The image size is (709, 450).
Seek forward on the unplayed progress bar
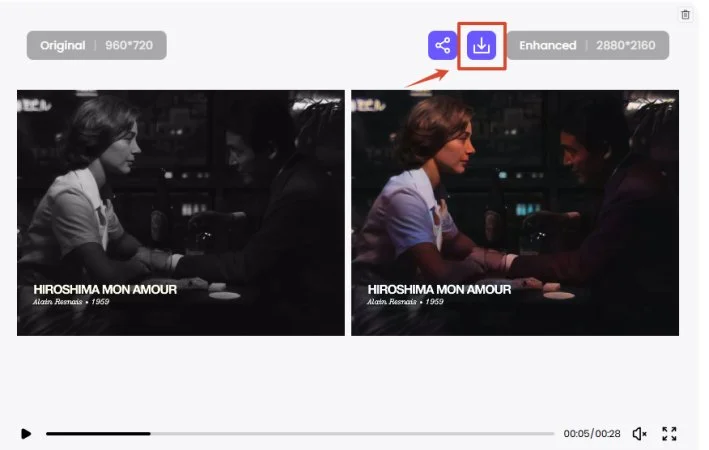click(x=352, y=434)
